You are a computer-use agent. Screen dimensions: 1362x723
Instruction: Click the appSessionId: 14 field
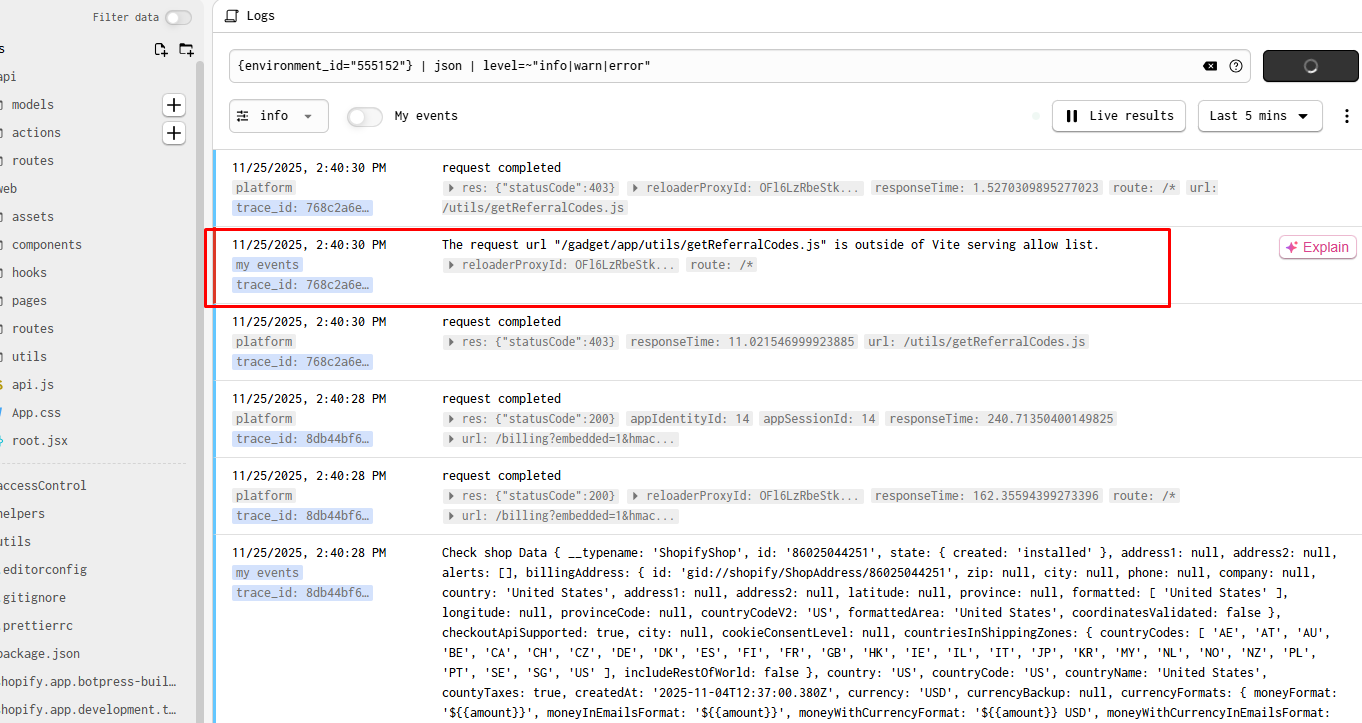pyautogui.click(x=819, y=419)
